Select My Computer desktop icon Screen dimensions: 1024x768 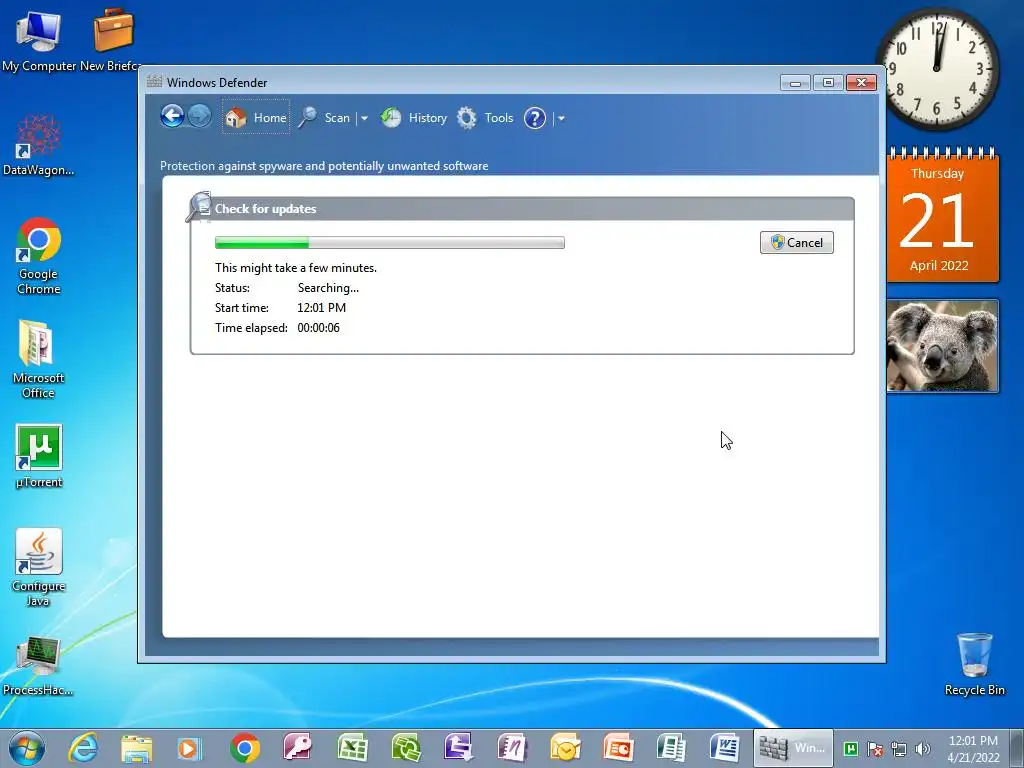[x=39, y=41]
